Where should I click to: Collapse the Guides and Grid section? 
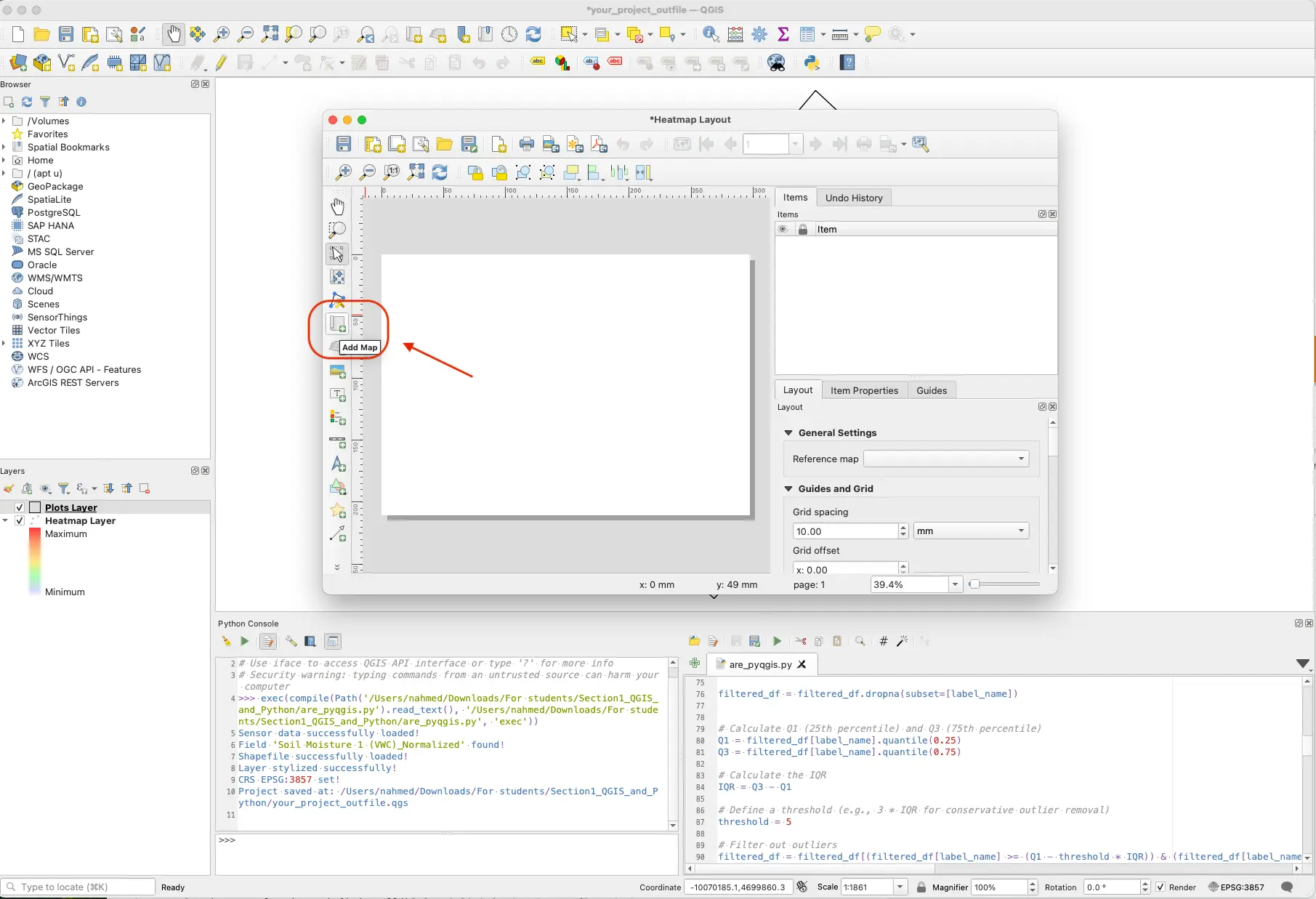pyautogui.click(x=788, y=488)
